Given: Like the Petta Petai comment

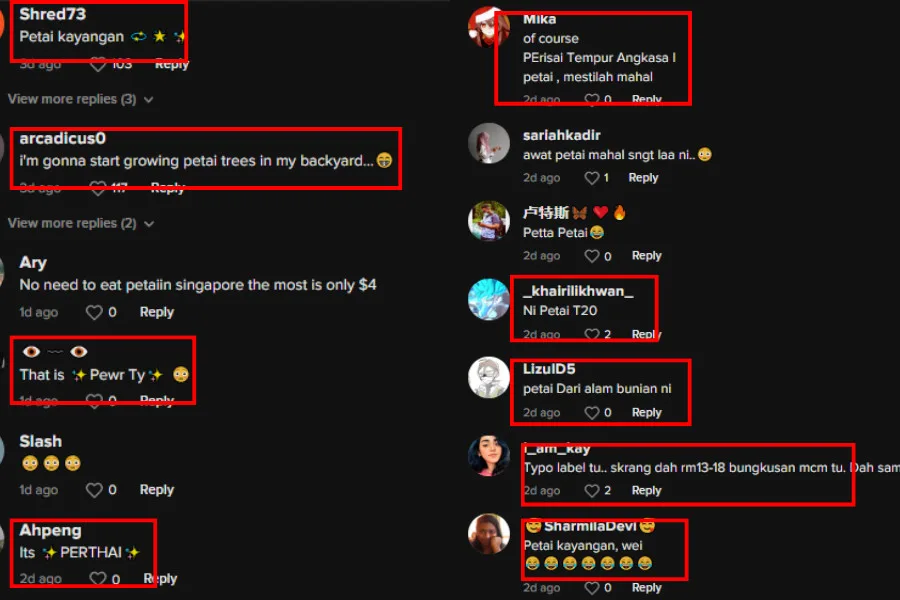Looking at the screenshot, I should (591, 256).
